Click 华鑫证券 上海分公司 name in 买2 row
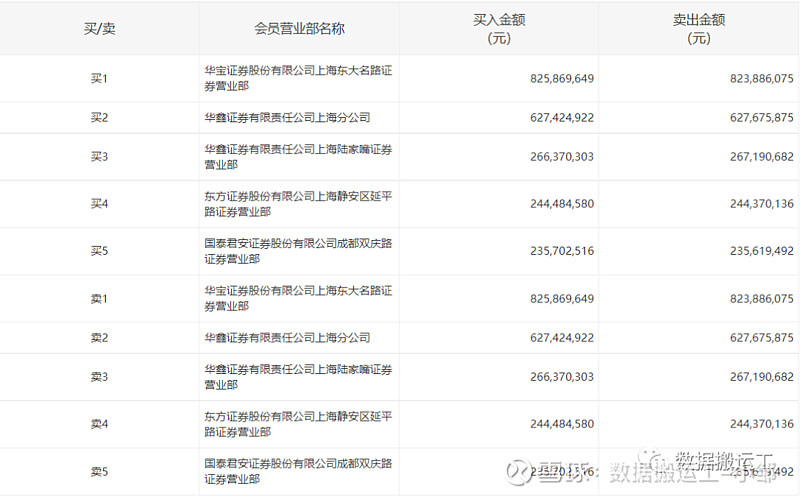 [x=287, y=118]
